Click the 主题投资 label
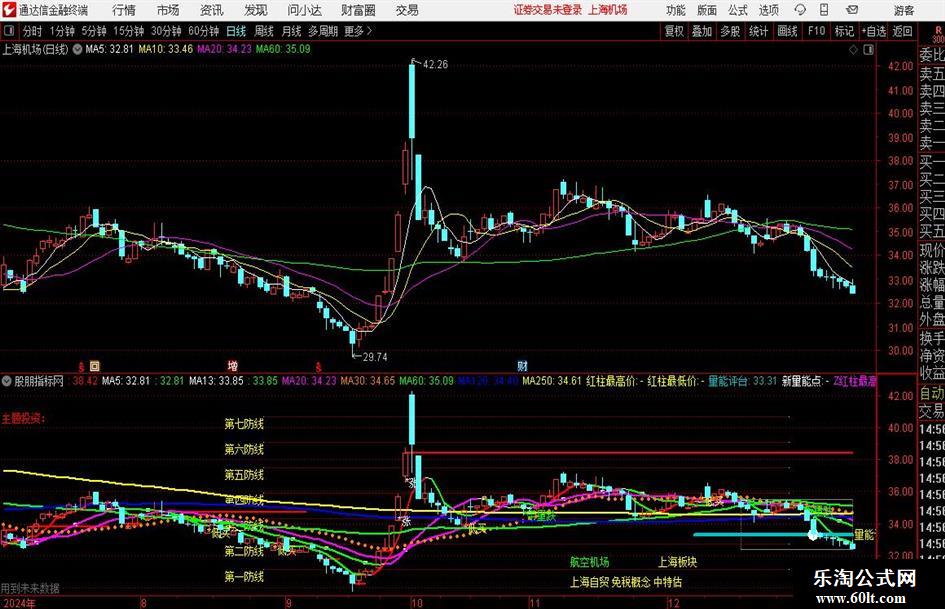The height and width of the screenshot is (609, 945). point(23,418)
